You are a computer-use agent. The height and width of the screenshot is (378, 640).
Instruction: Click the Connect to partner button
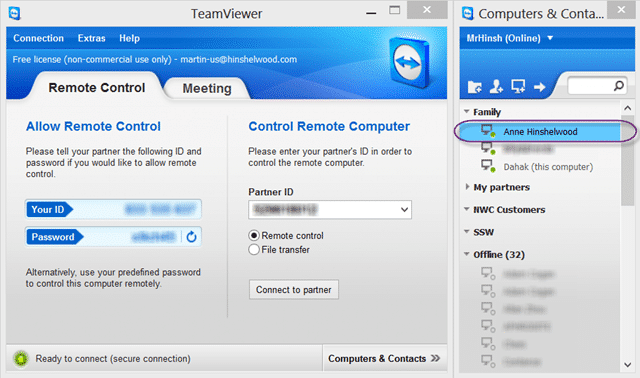(294, 289)
